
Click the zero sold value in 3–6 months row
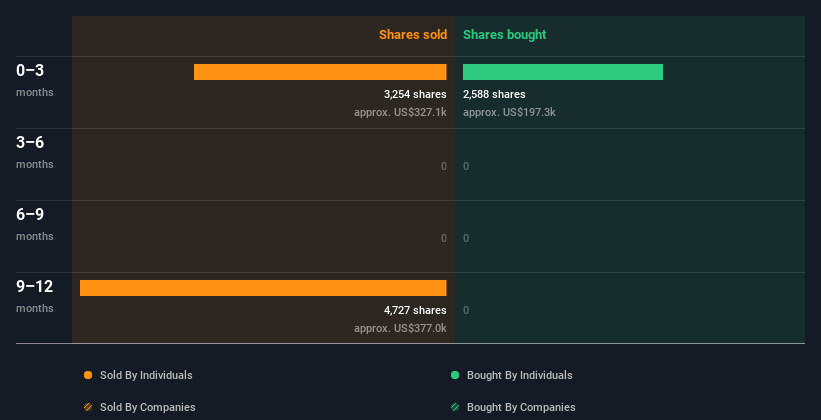click(443, 167)
